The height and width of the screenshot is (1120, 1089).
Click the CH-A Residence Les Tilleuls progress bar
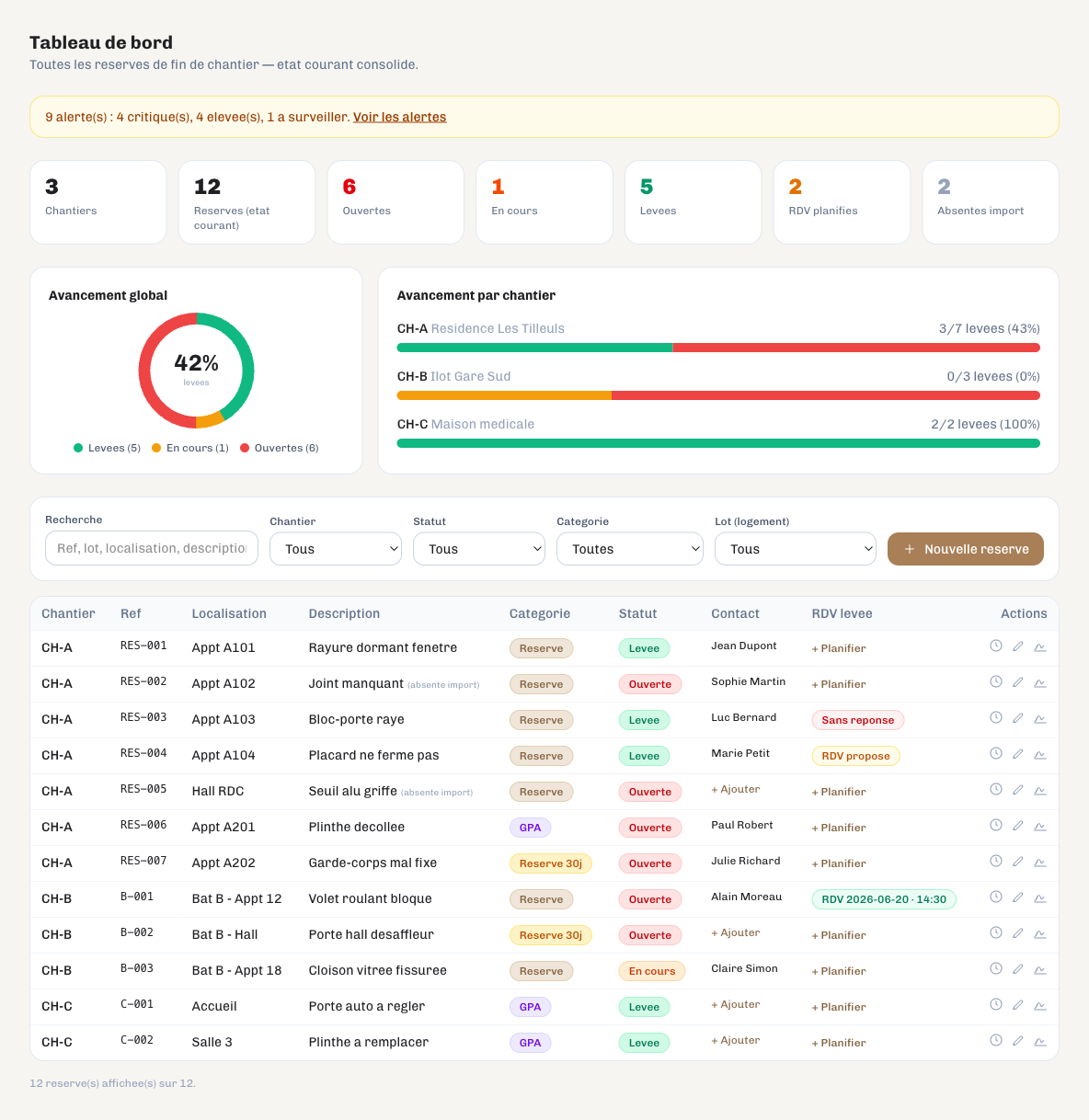point(718,348)
